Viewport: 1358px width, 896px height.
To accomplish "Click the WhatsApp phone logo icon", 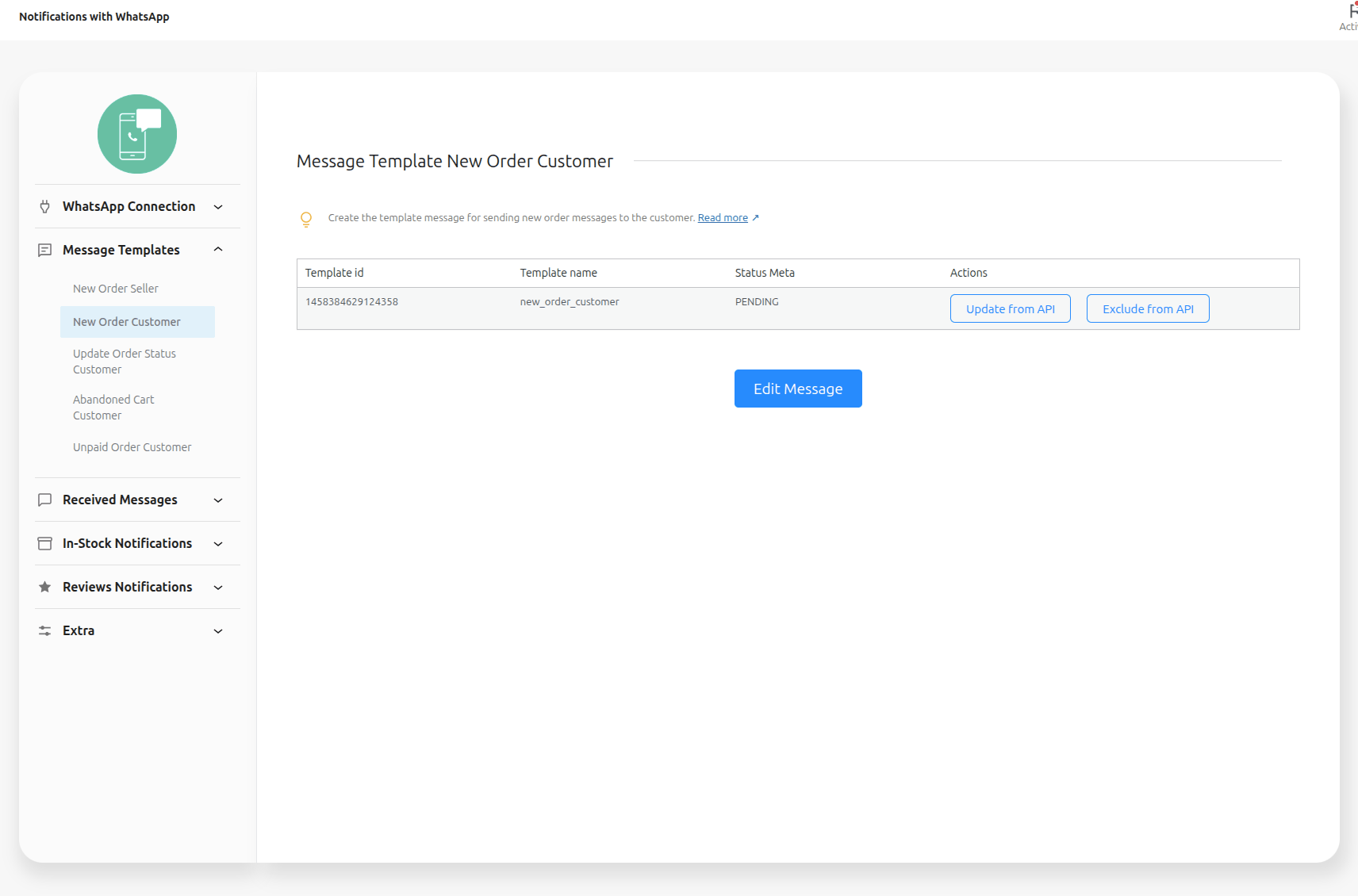I will click(x=137, y=134).
